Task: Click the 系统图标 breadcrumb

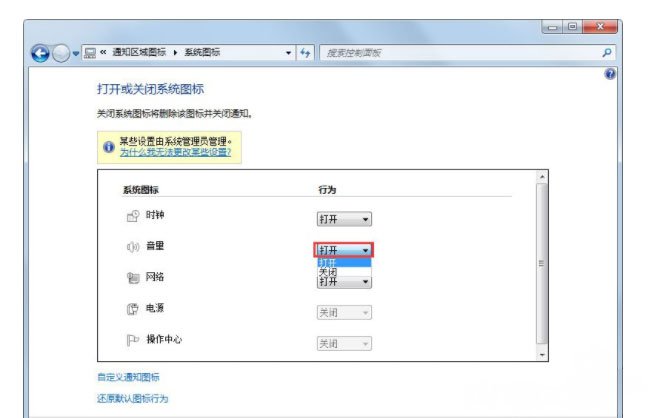Action: point(202,52)
